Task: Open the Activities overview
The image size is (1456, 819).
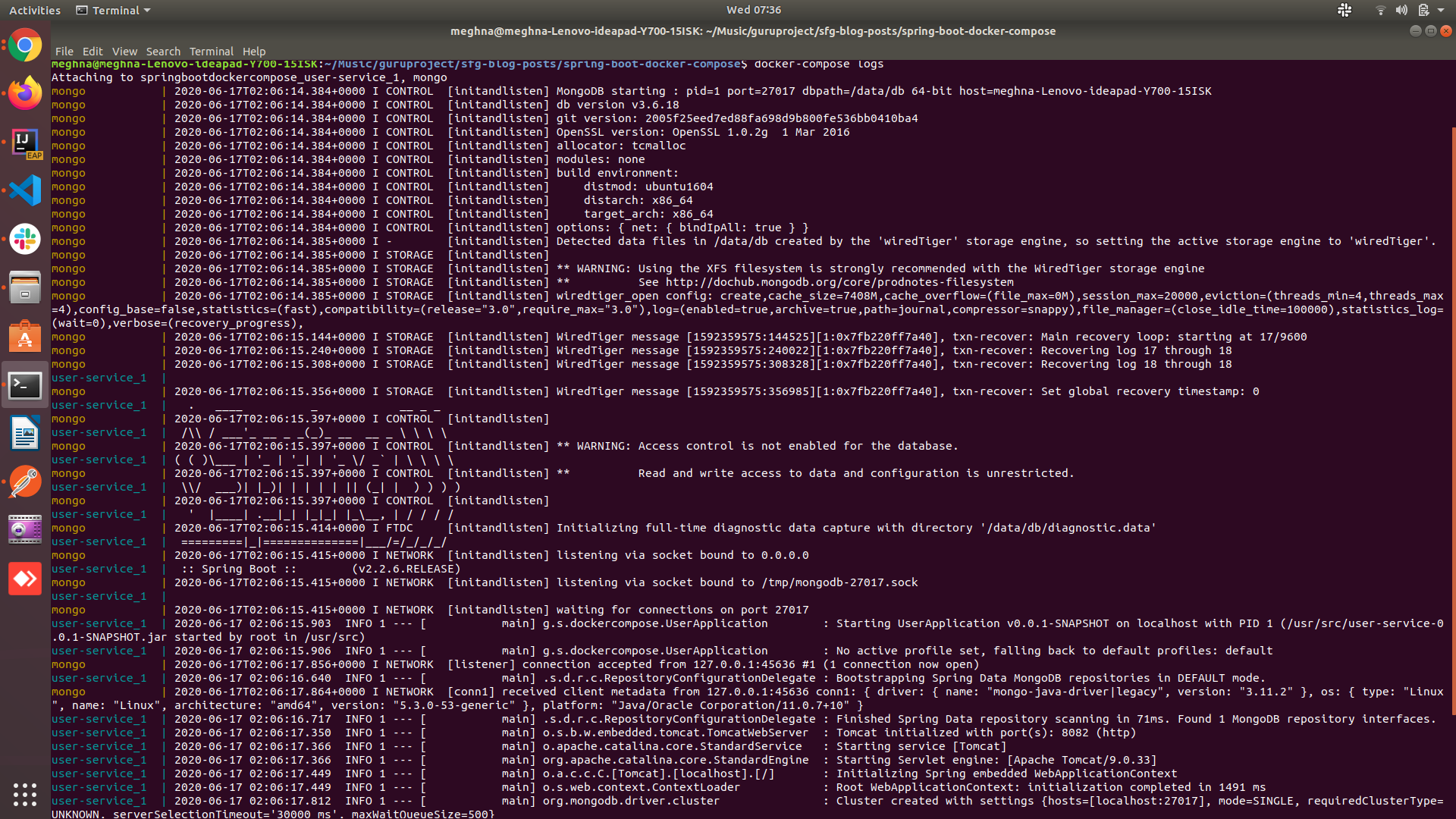Action: click(35, 10)
